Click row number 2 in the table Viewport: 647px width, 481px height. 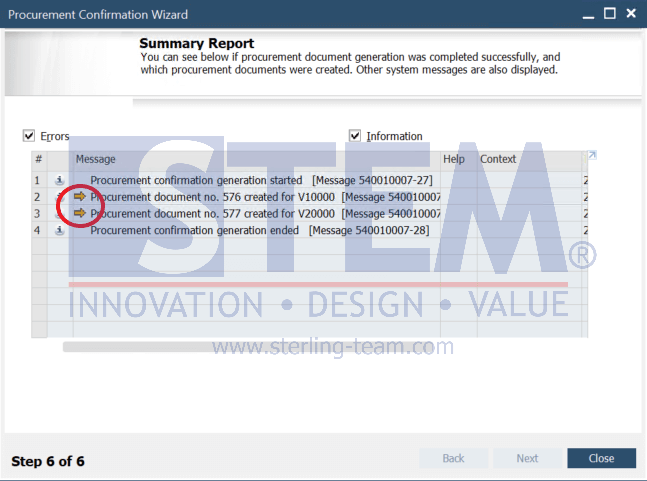pyautogui.click(x=37, y=197)
